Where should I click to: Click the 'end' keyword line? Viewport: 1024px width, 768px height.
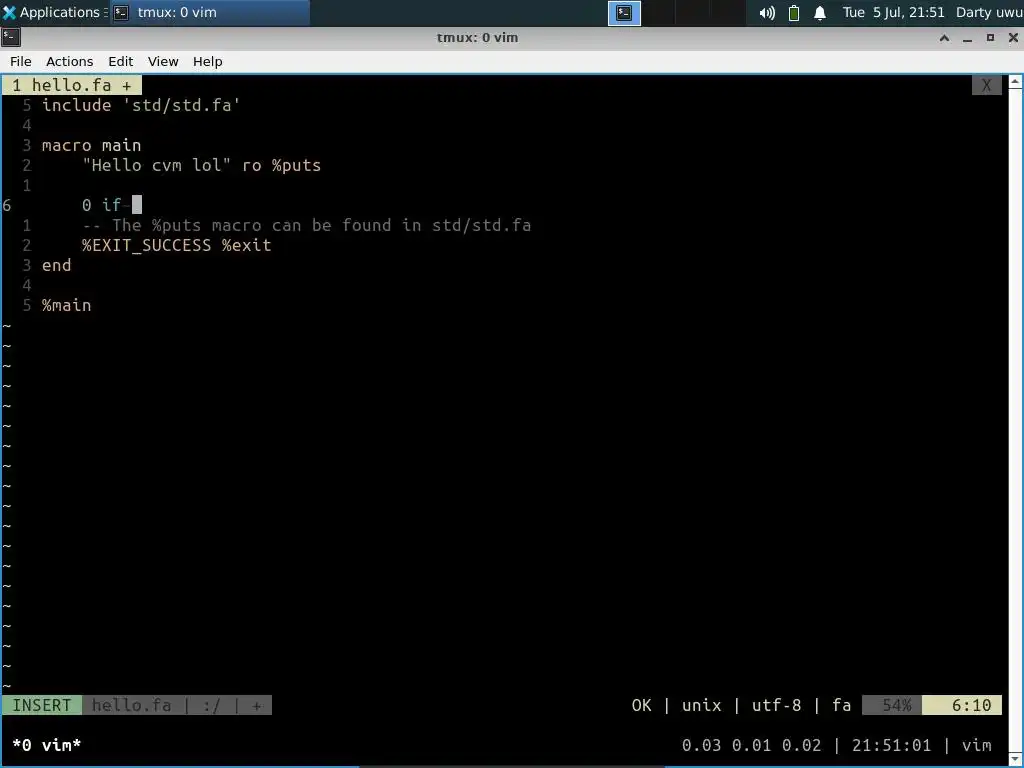click(56, 265)
